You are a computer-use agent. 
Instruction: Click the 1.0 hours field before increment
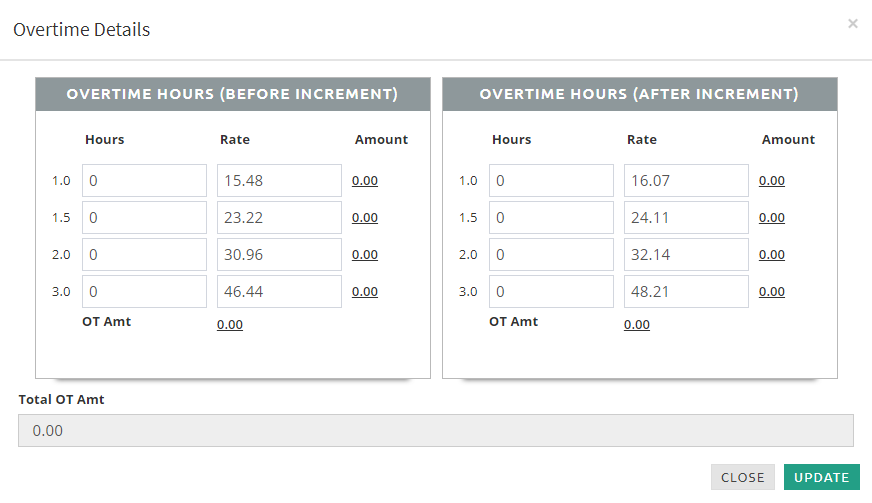(144, 181)
